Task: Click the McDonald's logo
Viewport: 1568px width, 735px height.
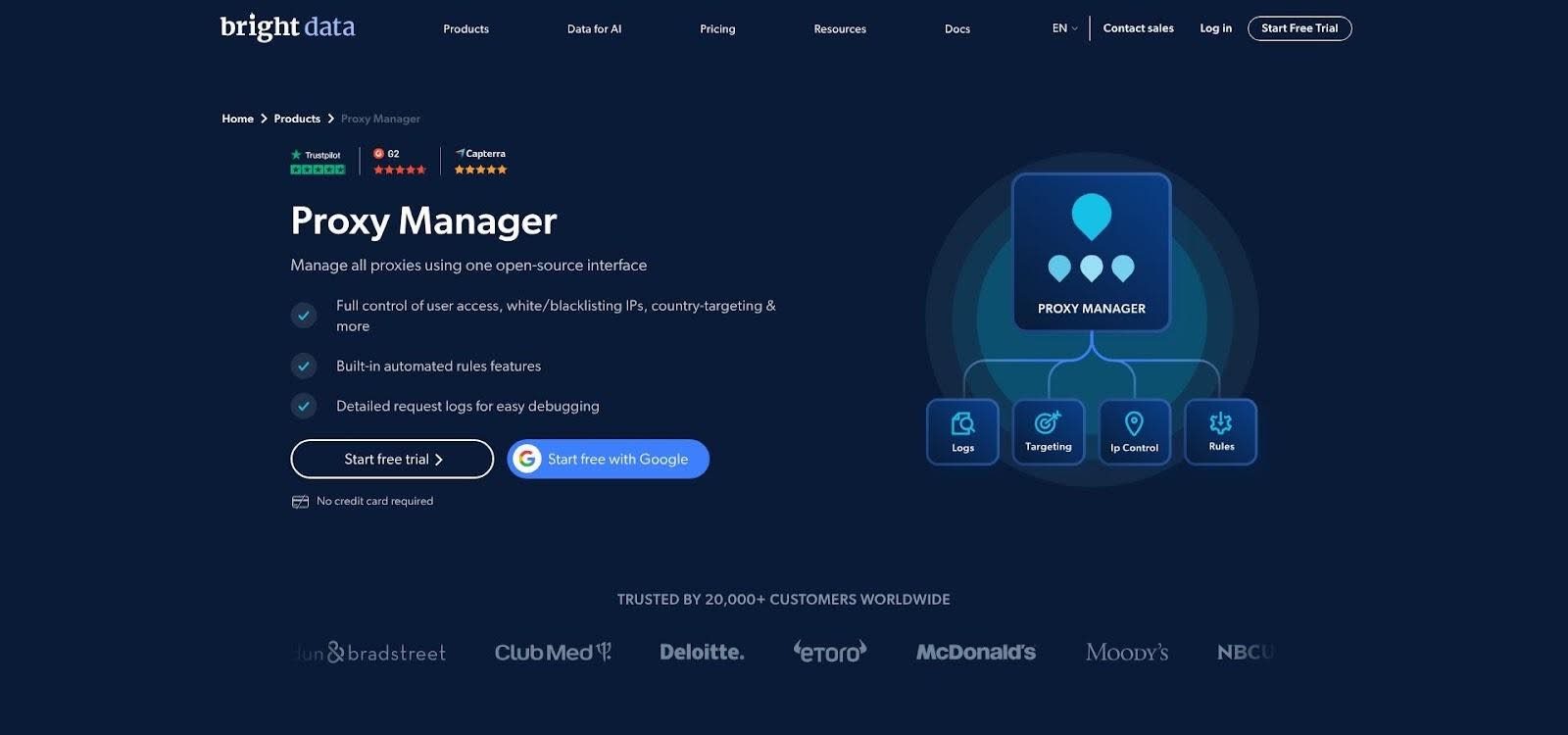Action: coord(975,653)
